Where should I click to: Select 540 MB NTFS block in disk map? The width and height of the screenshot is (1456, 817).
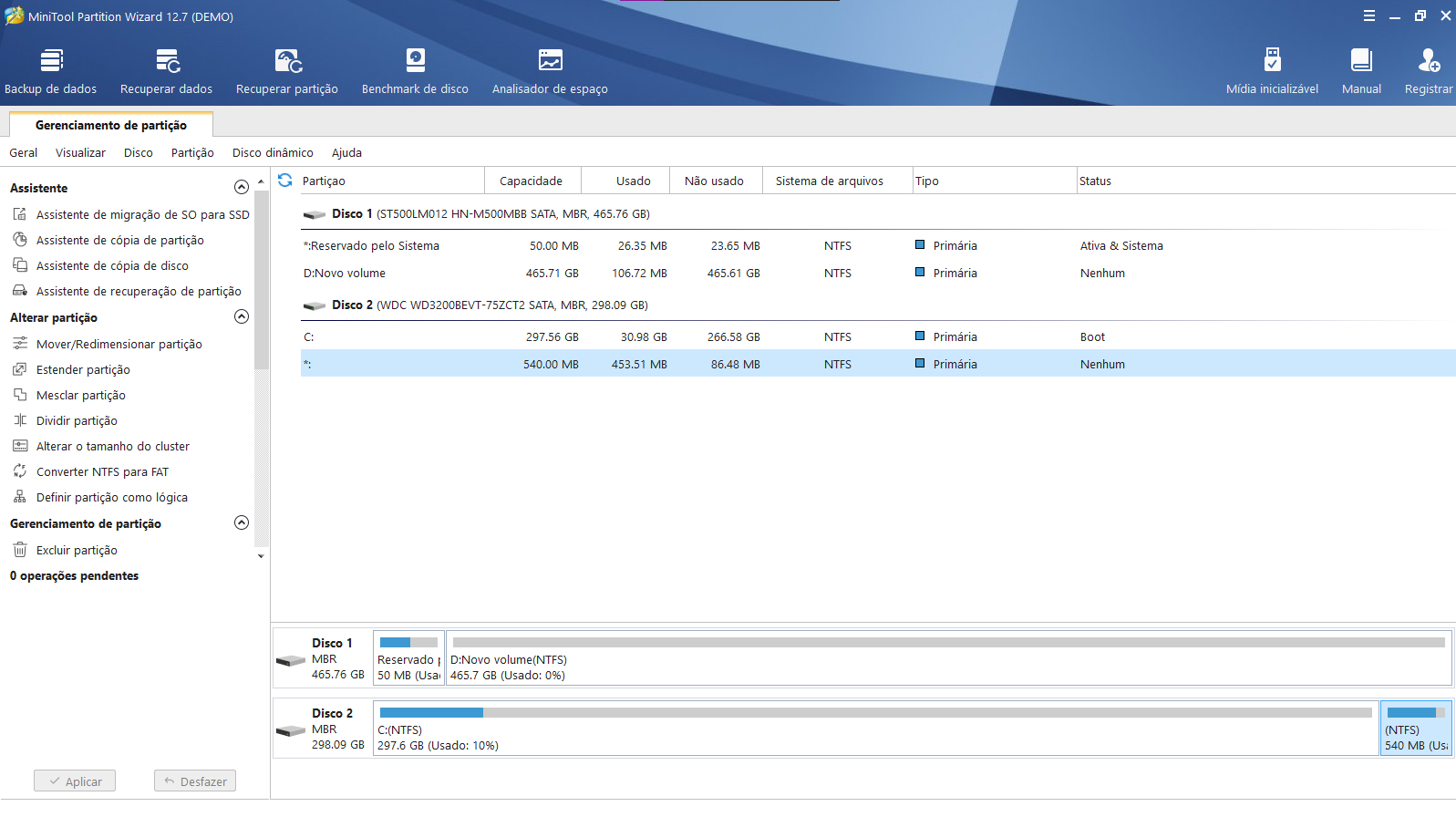tap(1416, 728)
